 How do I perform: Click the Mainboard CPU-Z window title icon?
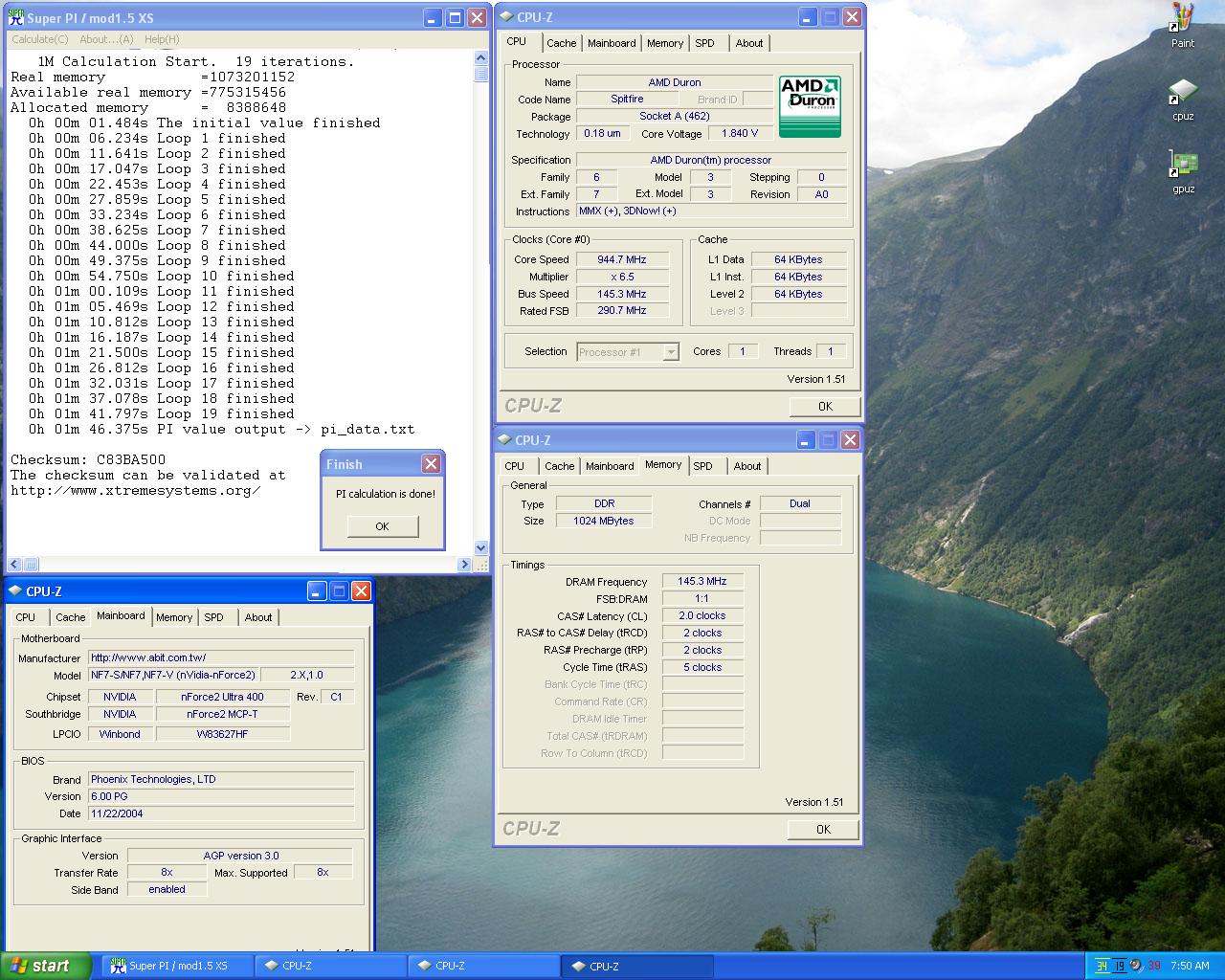coord(15,590)
